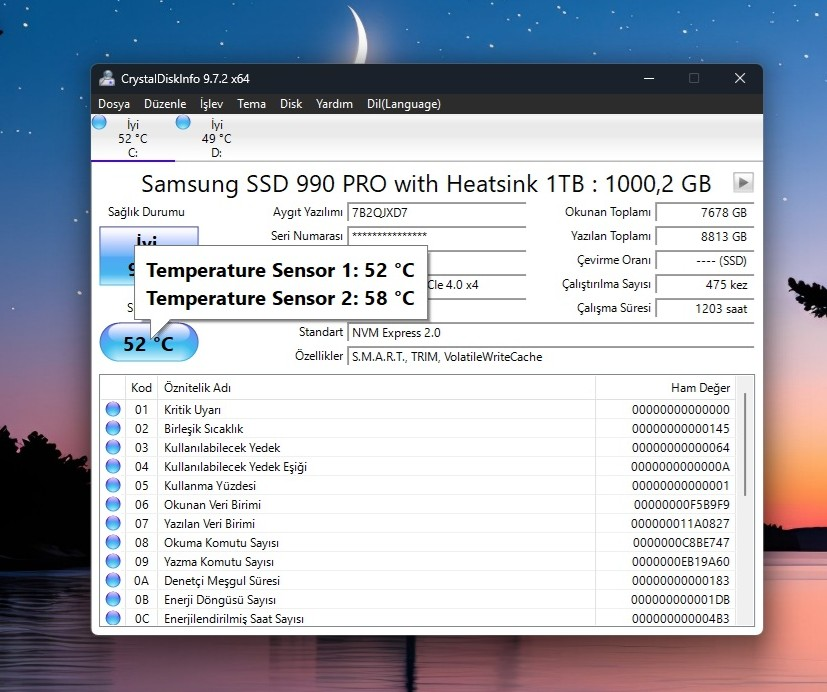This screenshot has width=827, height=692.
Task: Select the Kritik Uyarı attribute name
Action: pos(193,410)
